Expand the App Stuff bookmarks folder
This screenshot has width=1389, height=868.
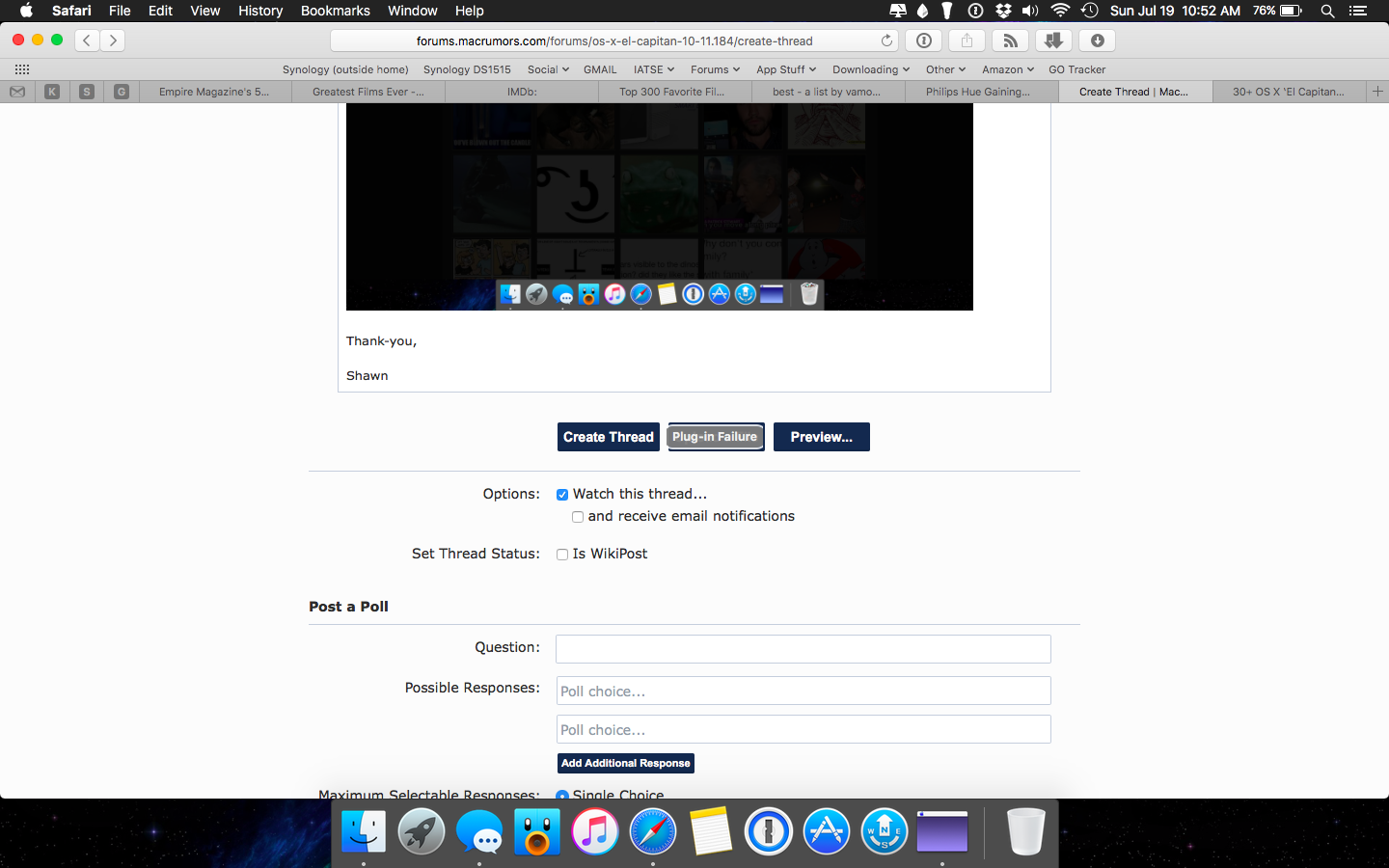(786, 69)
